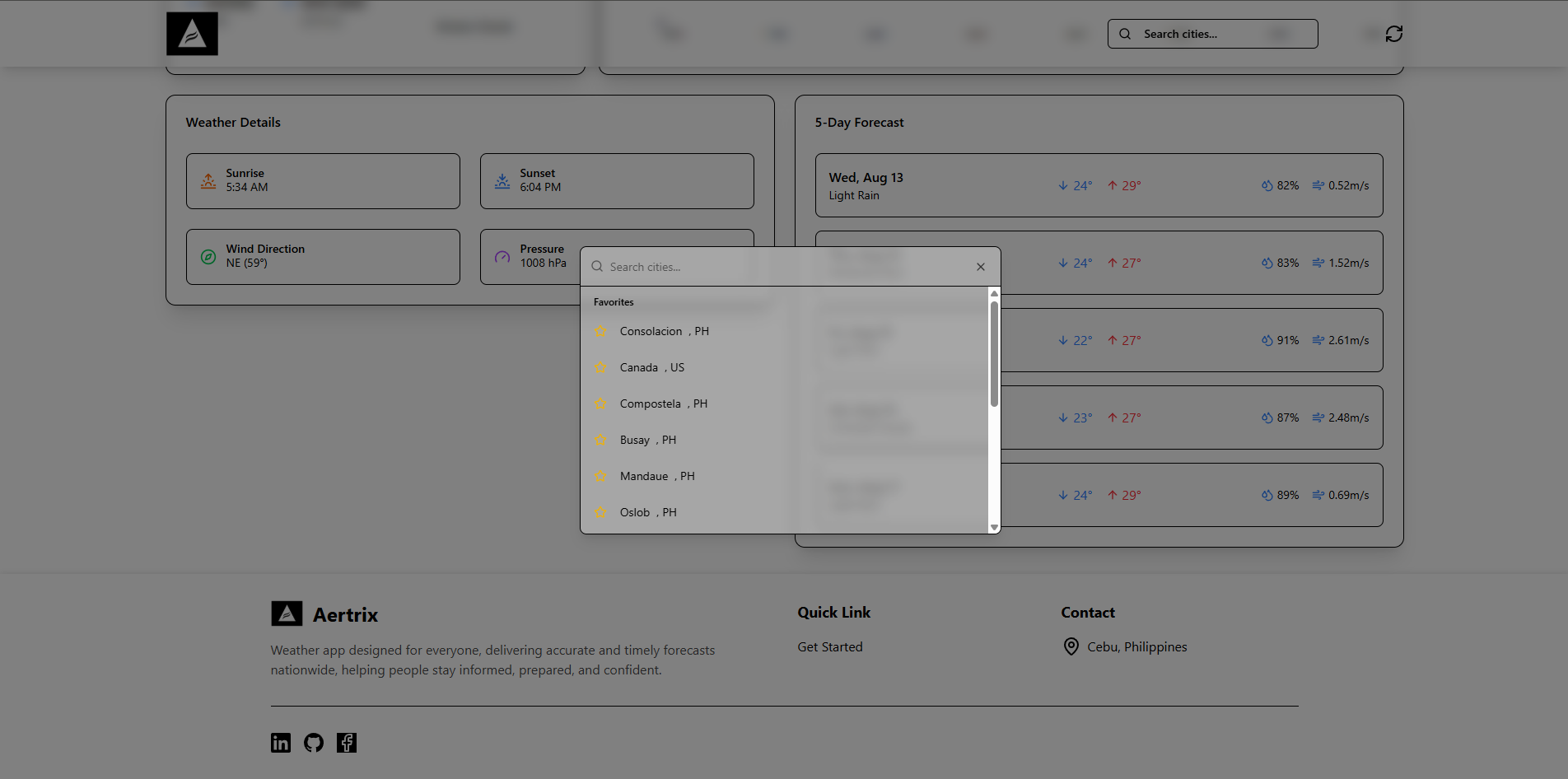
Task: Click the scrollbar down arrow in favorites
Action: coord(994,527)
